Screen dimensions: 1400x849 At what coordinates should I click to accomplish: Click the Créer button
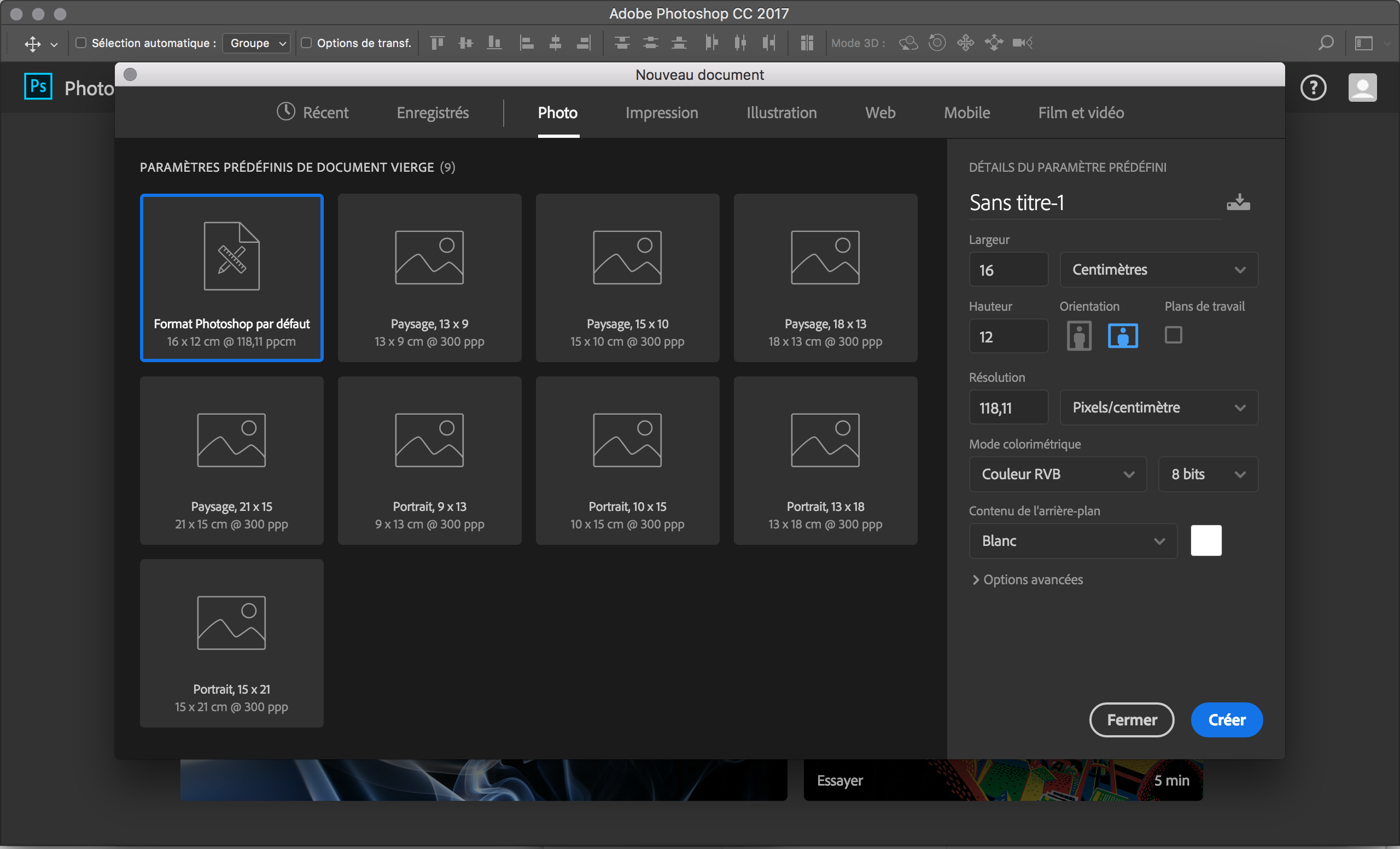tap(1226, 720)
